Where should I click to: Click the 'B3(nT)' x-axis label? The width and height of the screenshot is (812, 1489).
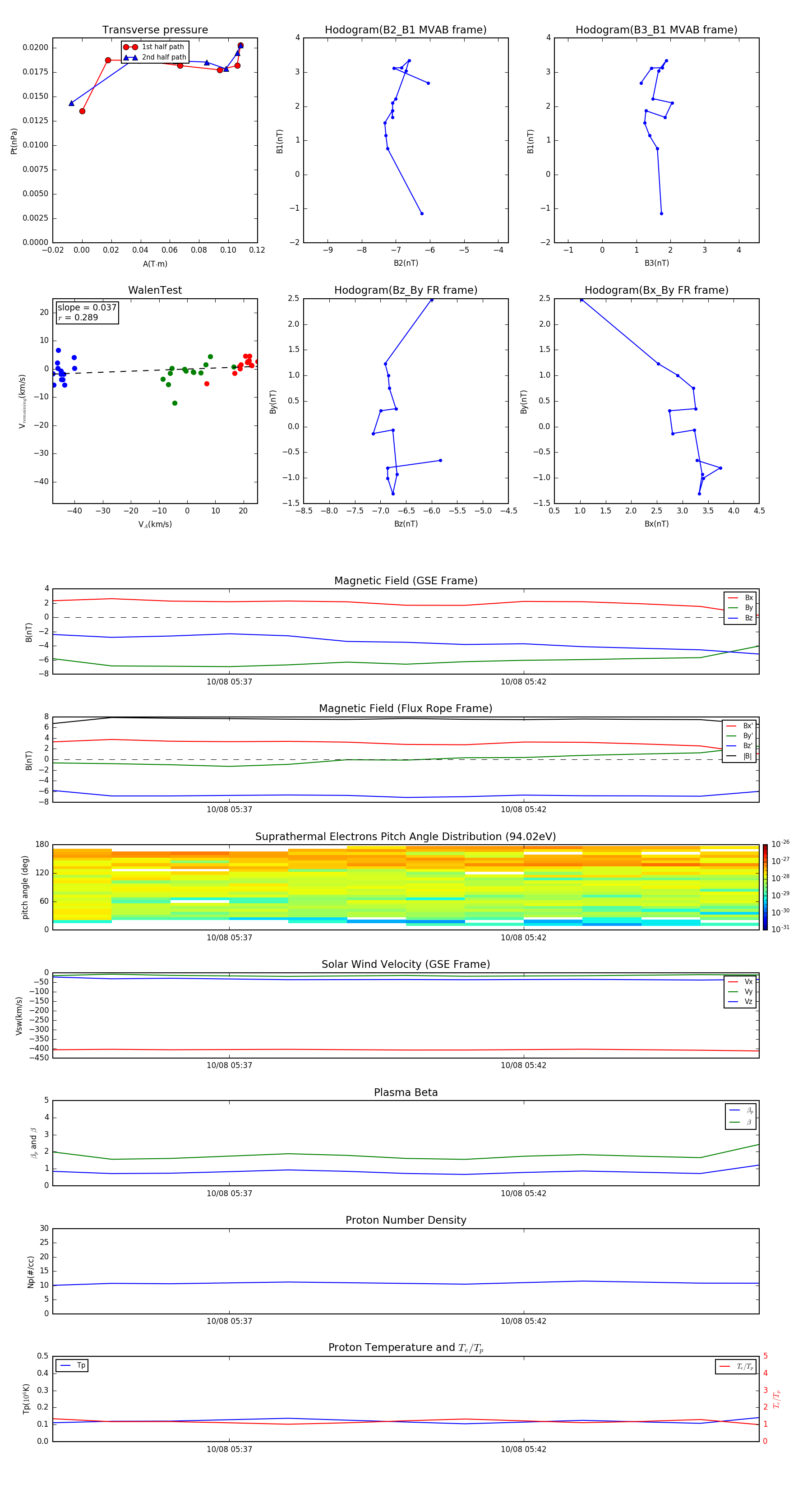[656, 263]
